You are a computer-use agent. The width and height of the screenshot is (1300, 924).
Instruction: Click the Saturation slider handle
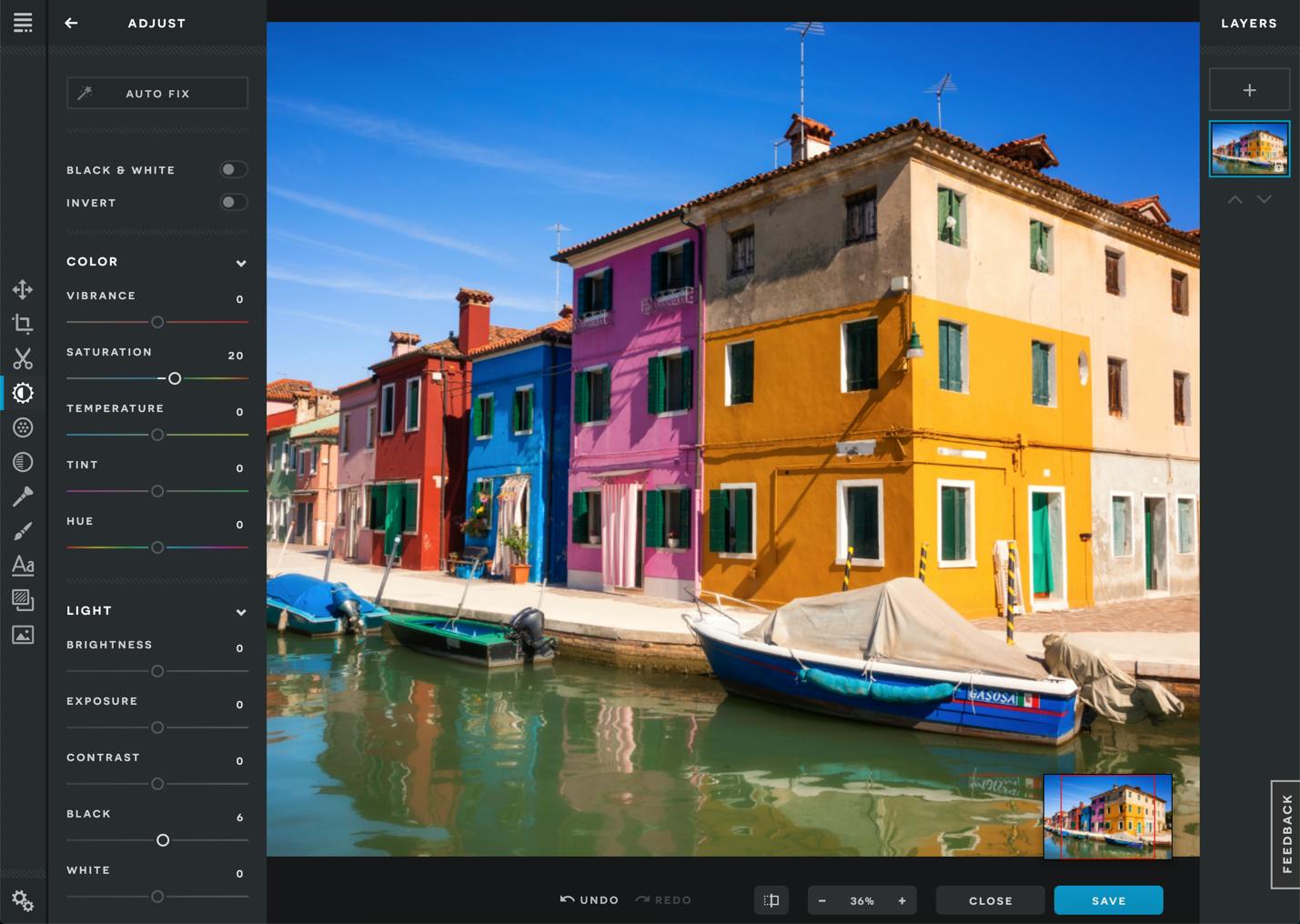tap(175, 378)
